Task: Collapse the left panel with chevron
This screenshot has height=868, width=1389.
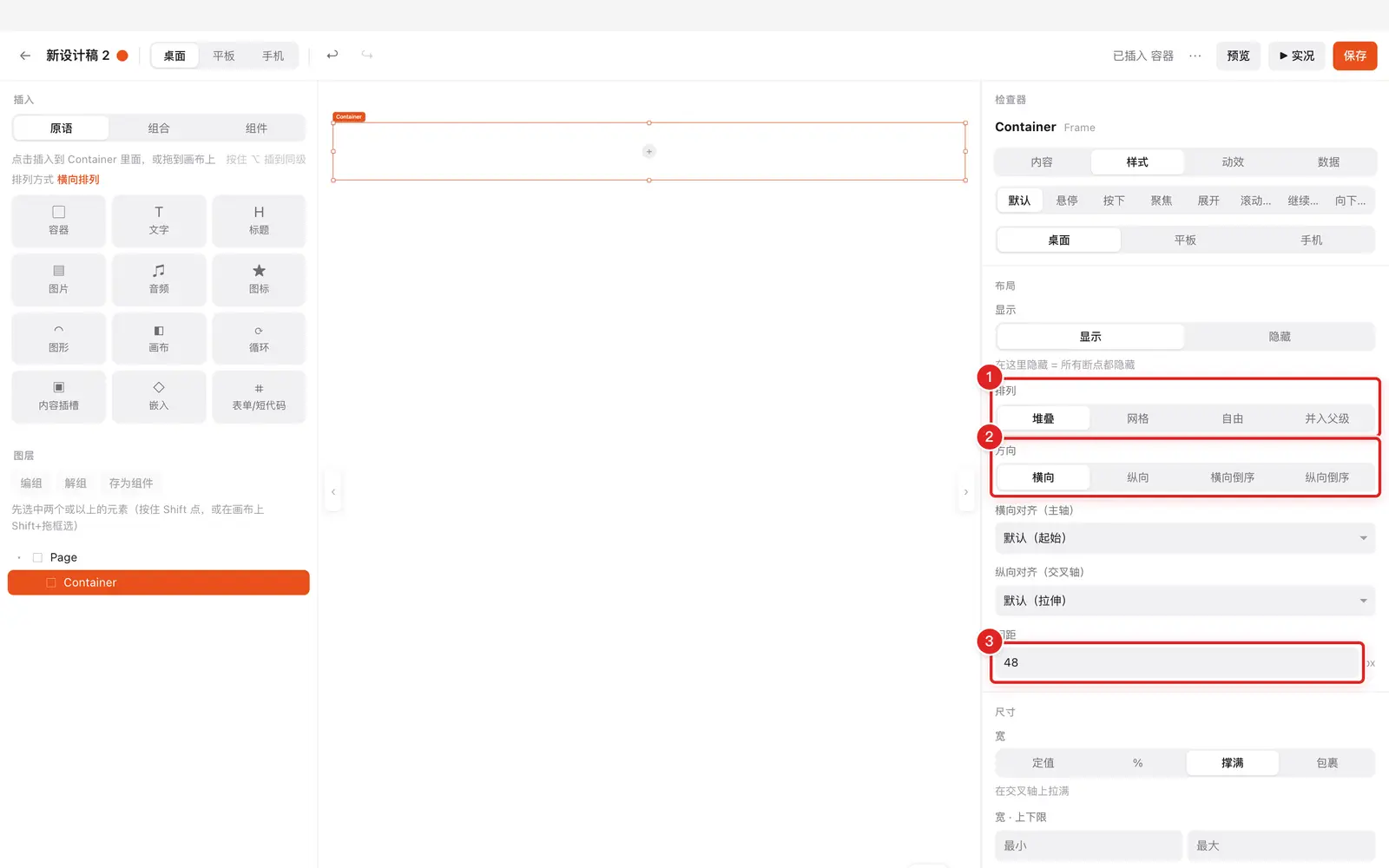Action: pos(333,492)
